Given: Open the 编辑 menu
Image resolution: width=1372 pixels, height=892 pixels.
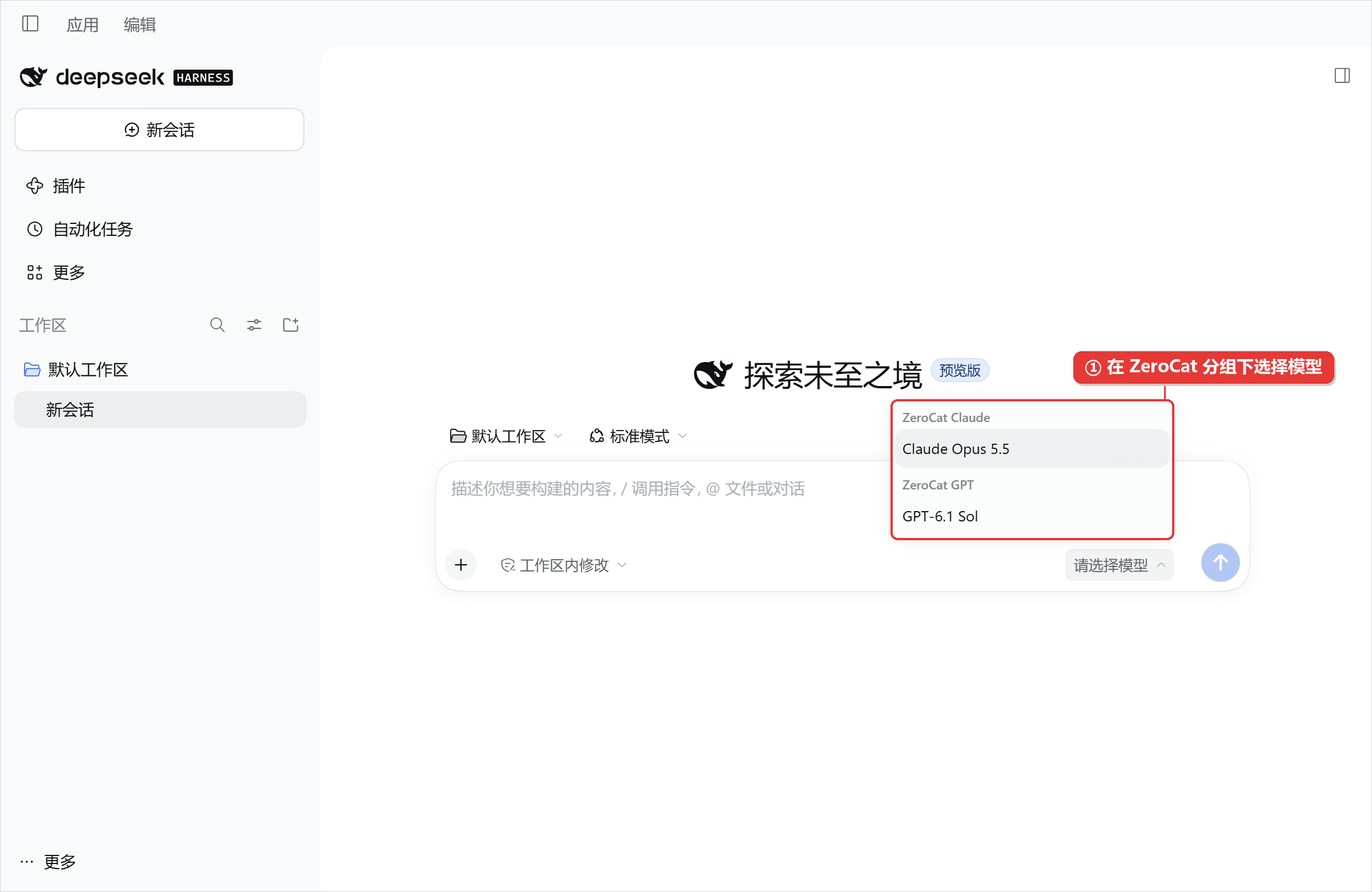Looking at the screenshot, I should point(139,25).
